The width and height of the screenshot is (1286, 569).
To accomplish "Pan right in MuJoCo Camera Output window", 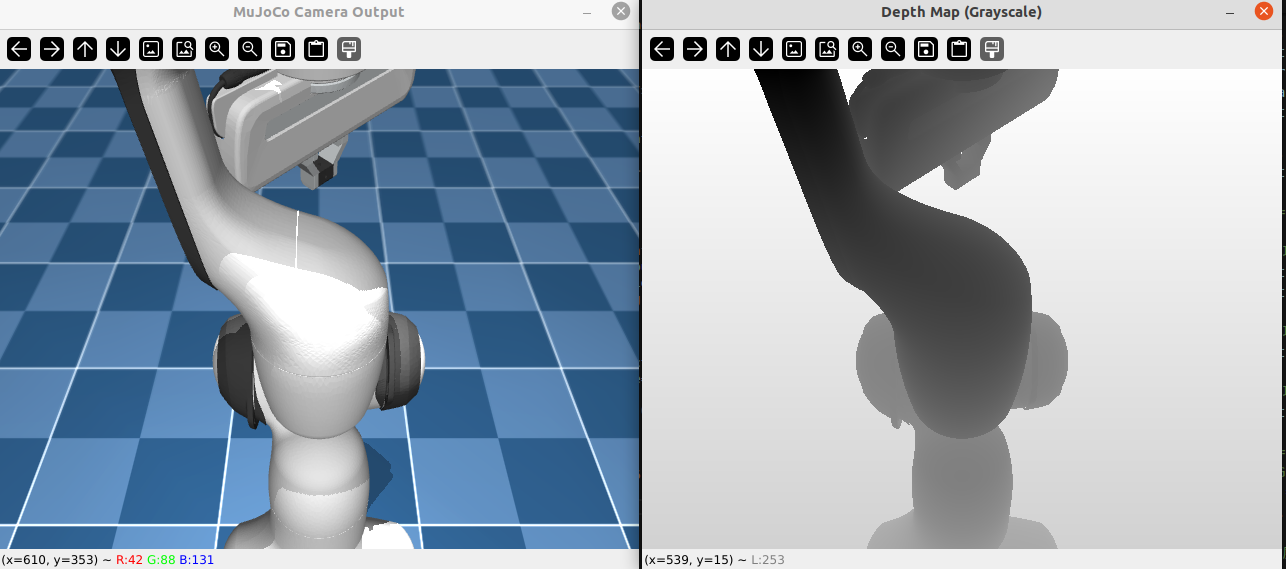I will 52,48.
